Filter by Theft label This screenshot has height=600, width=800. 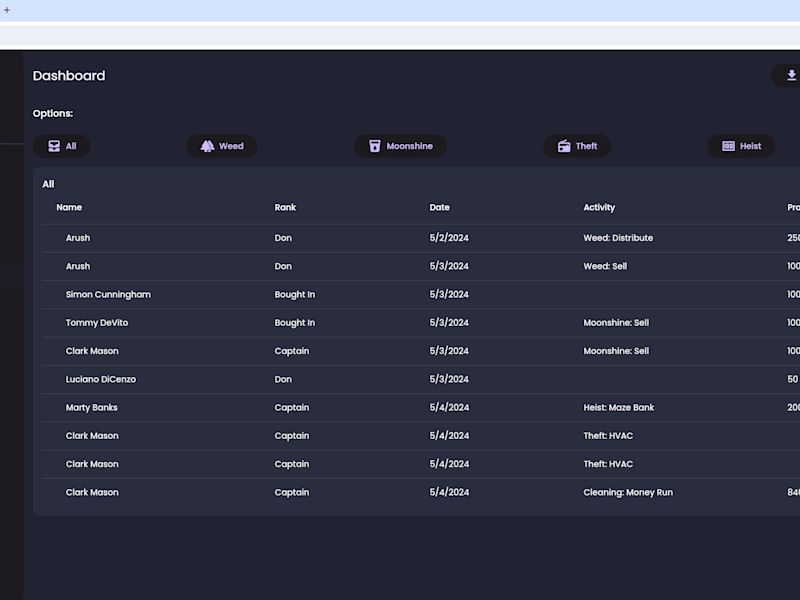(586, 146)
